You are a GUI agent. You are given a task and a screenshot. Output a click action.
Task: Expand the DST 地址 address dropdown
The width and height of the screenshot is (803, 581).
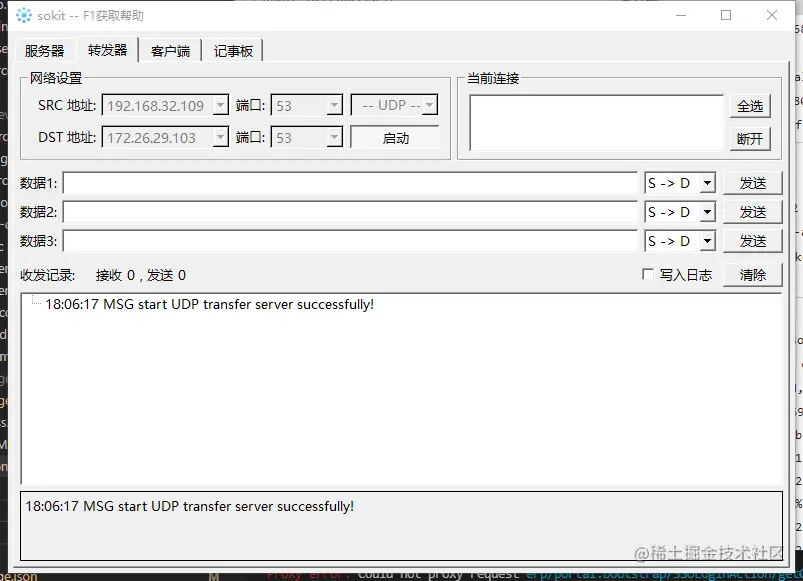click(221, 136)
